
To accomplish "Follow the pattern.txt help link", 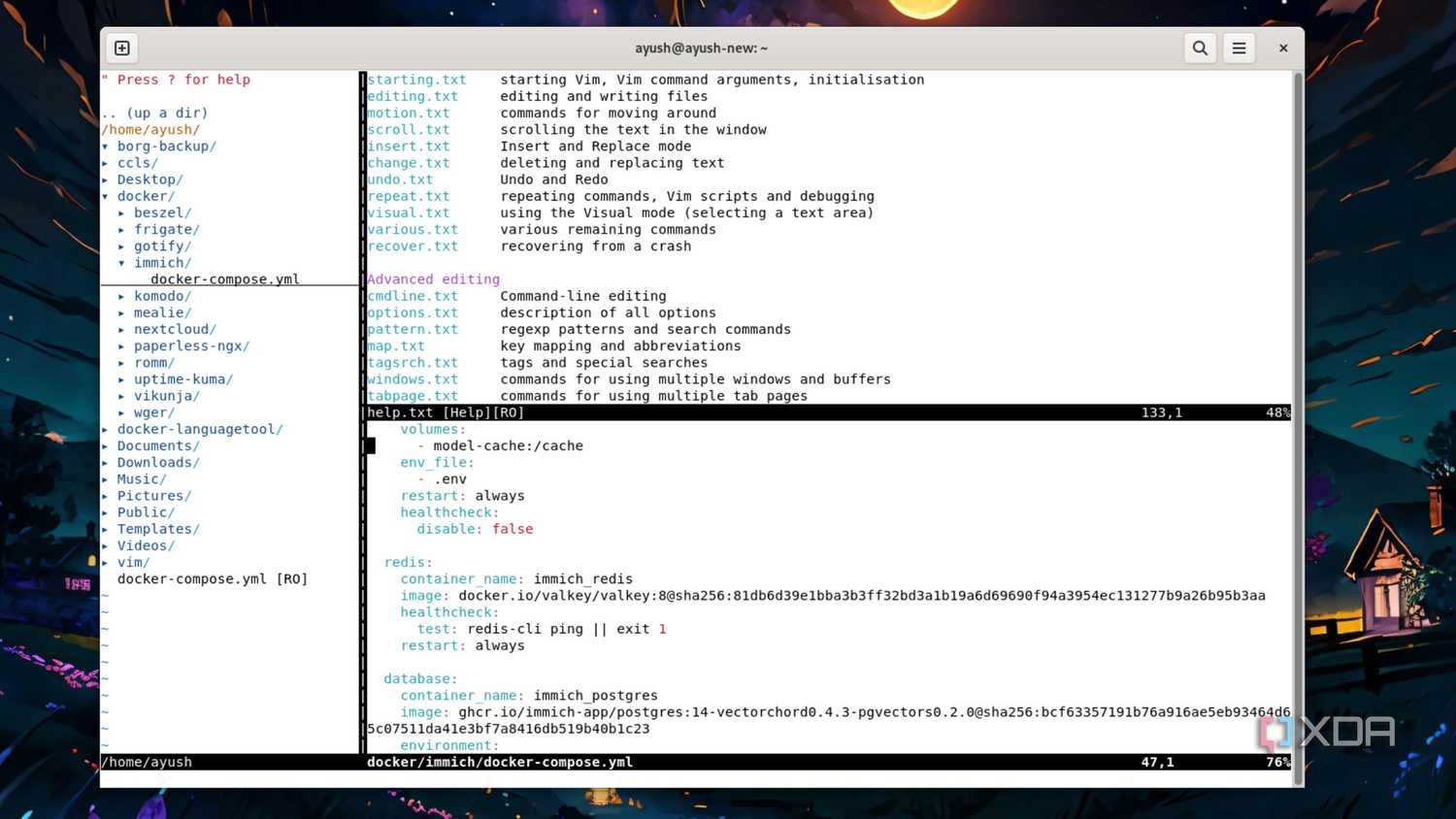I will pyautogui.click(x=413, y=330).
